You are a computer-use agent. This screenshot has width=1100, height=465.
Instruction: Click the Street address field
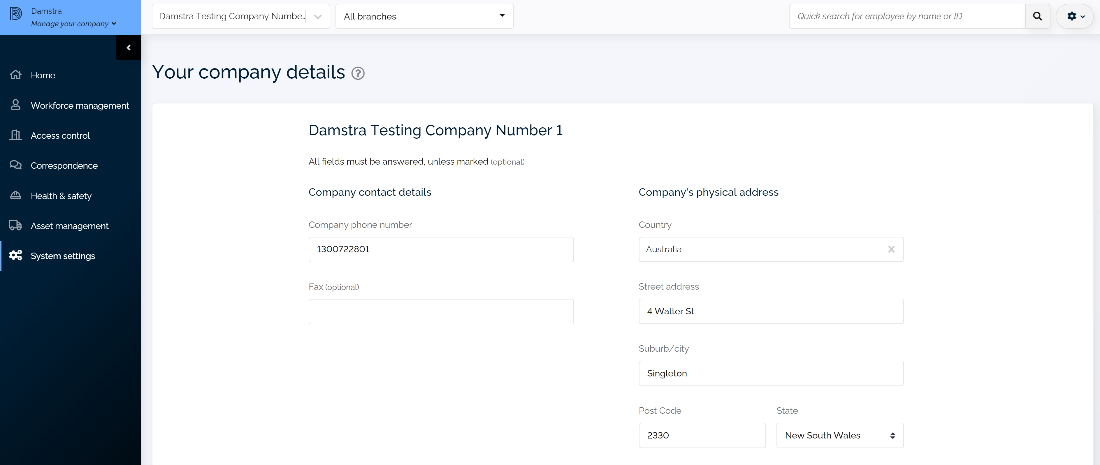click(x=771, y=311)
